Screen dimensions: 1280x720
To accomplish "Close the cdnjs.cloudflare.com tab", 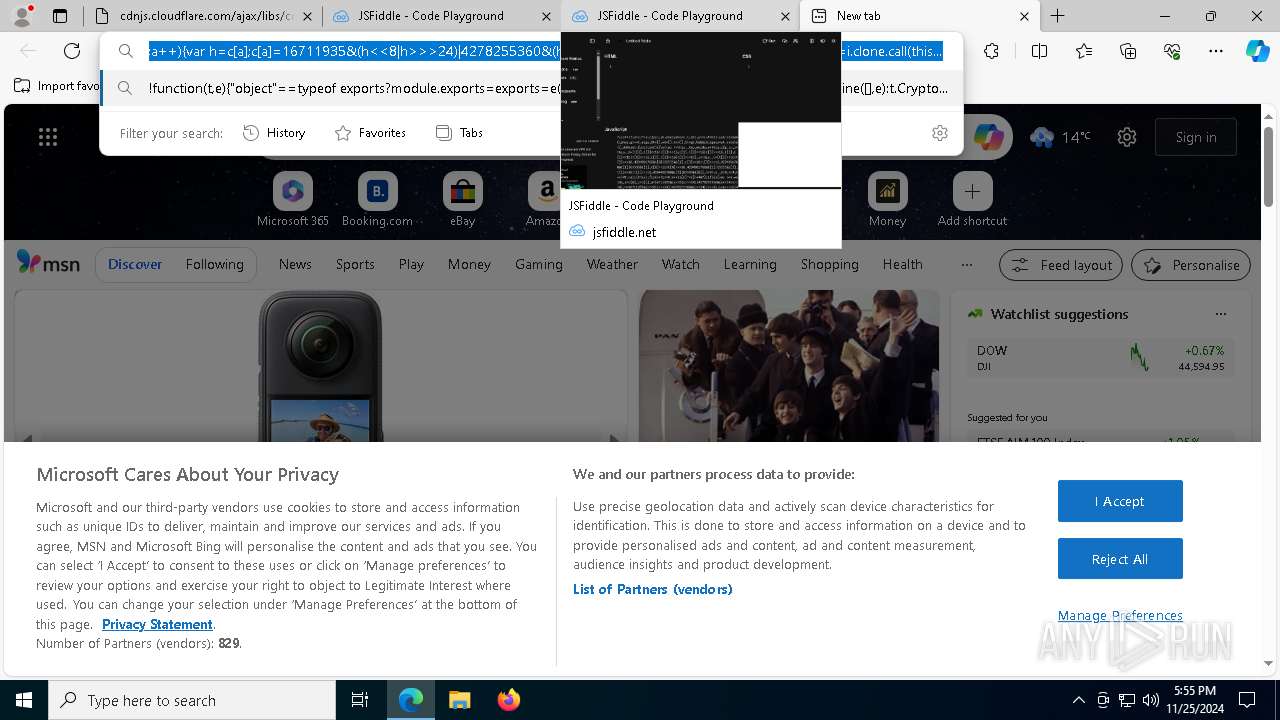I will [x=306, y=16].
